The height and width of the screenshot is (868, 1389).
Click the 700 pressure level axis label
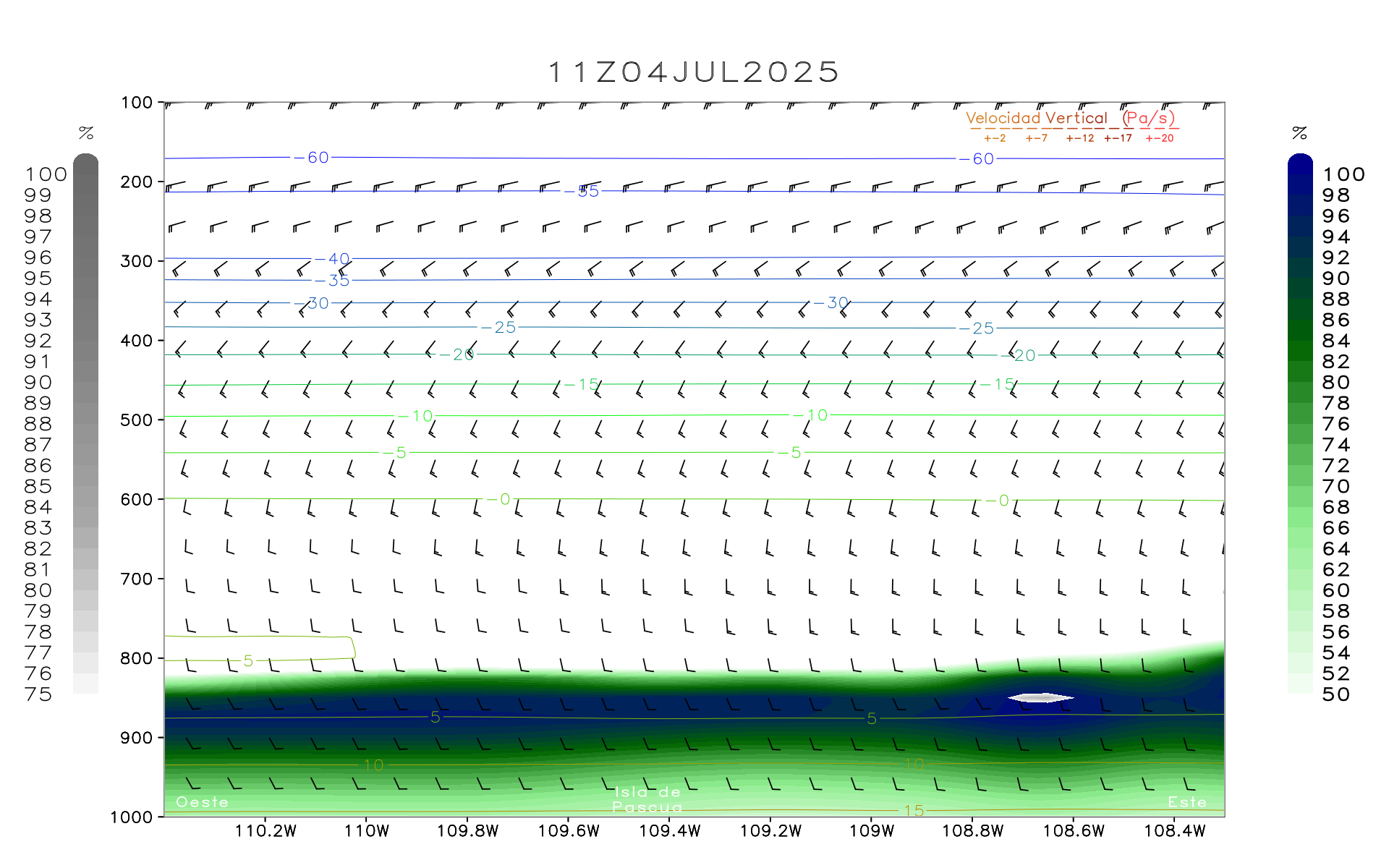[137, 579]
